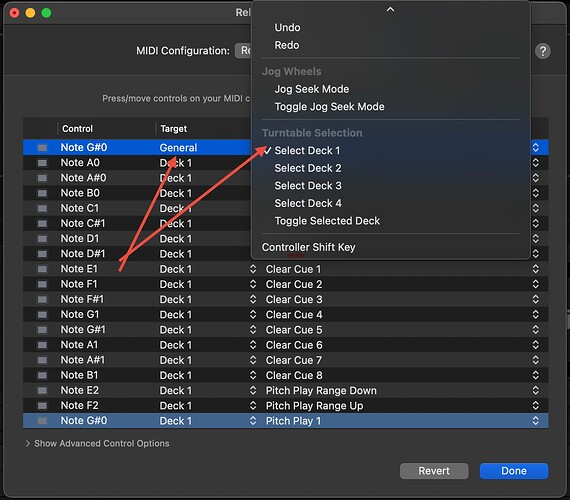The image size is (570, 500).
Task: Click the MIDI indicator icon beside Note C1
Action: point(42,208)
